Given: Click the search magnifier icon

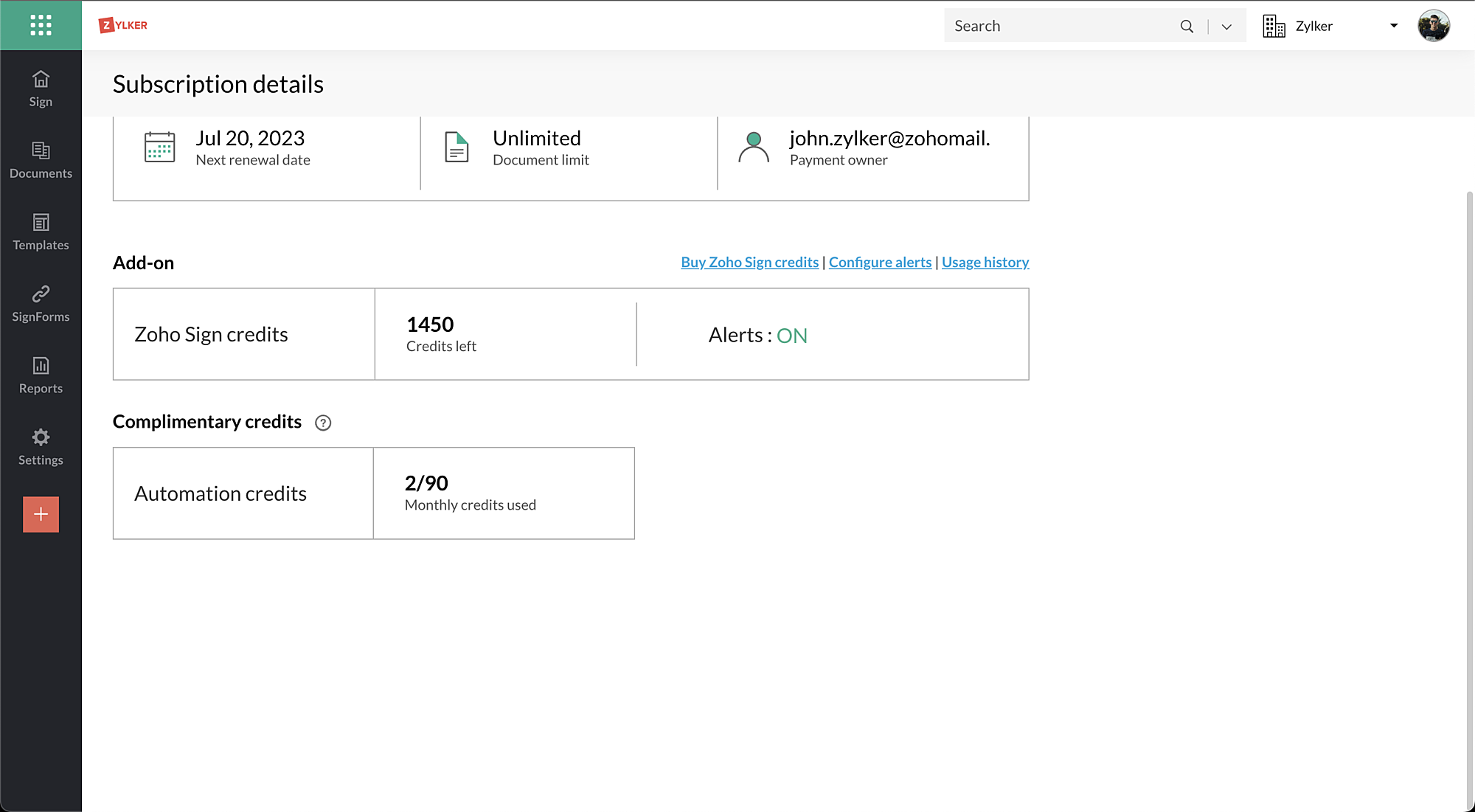Looking at the screenshot, I should tap(1186, 26).
